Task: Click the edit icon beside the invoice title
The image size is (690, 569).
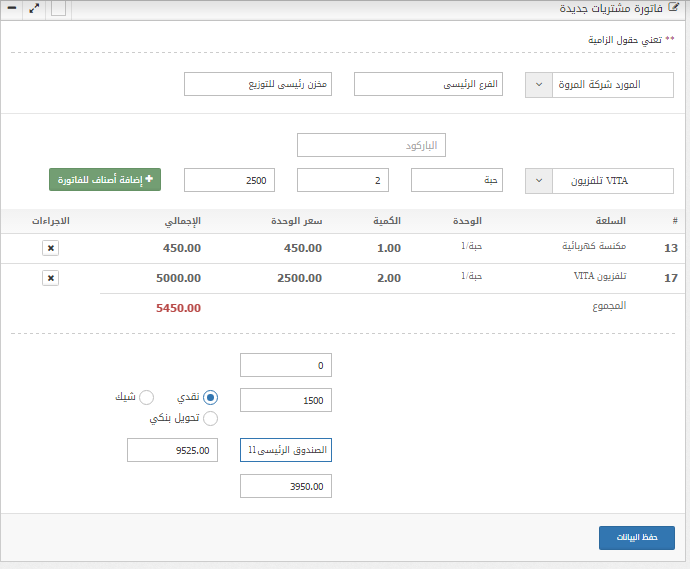Action: 677,9
